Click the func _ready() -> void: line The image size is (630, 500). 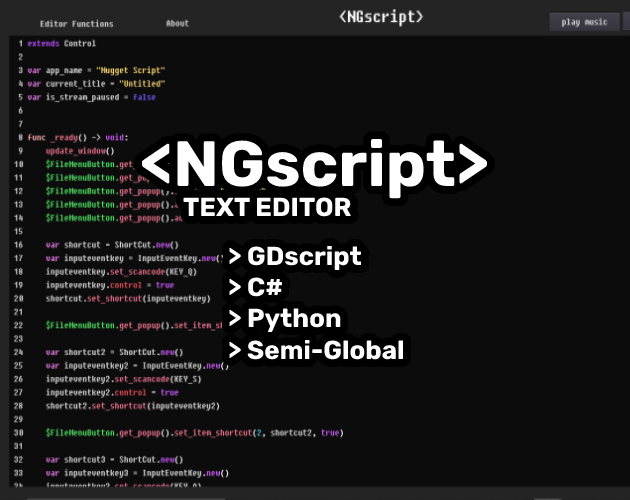pos(78,137)
